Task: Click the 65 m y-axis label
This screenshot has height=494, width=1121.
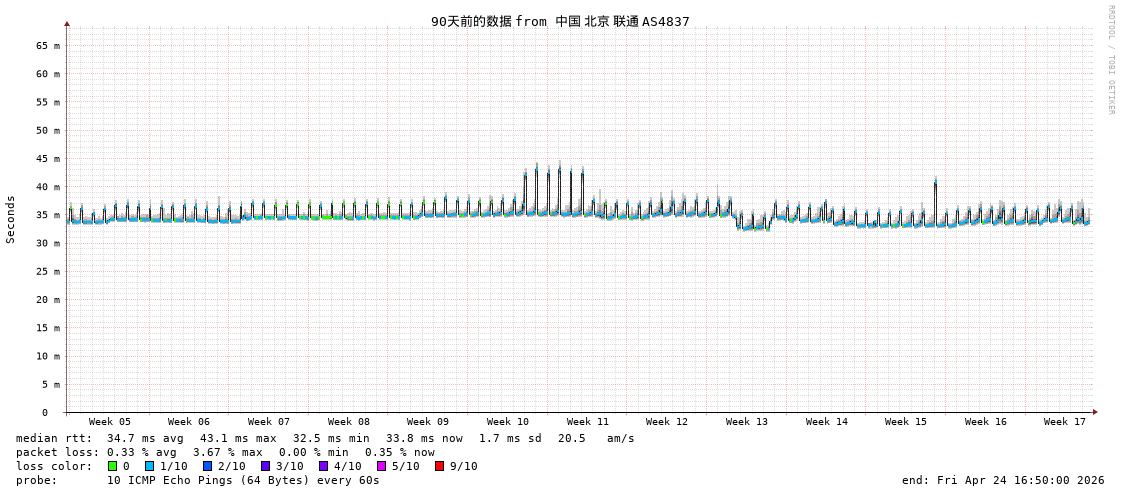Action: point(48,46)
